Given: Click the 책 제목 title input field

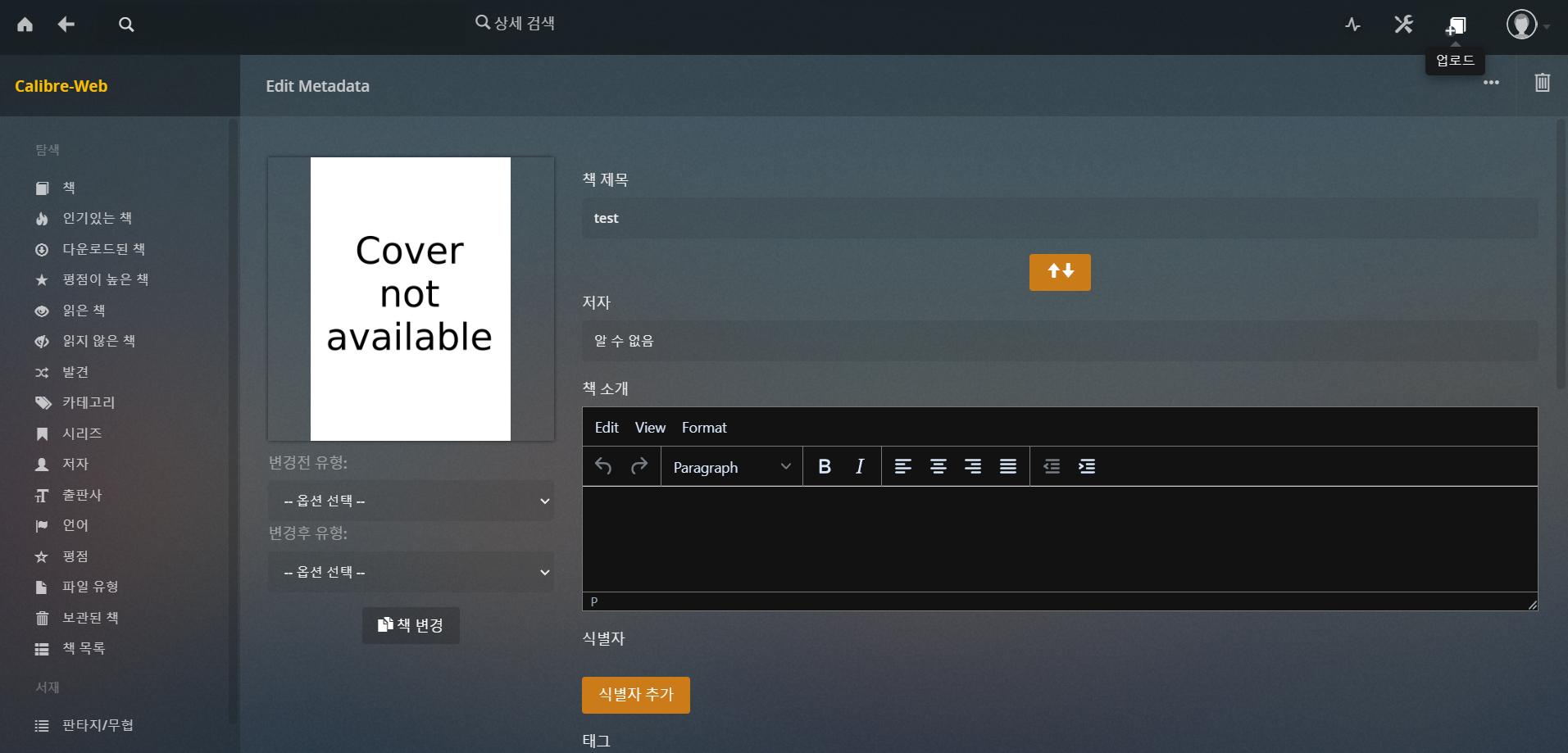Looking at the screenshot, I should tap(1059, 218).
